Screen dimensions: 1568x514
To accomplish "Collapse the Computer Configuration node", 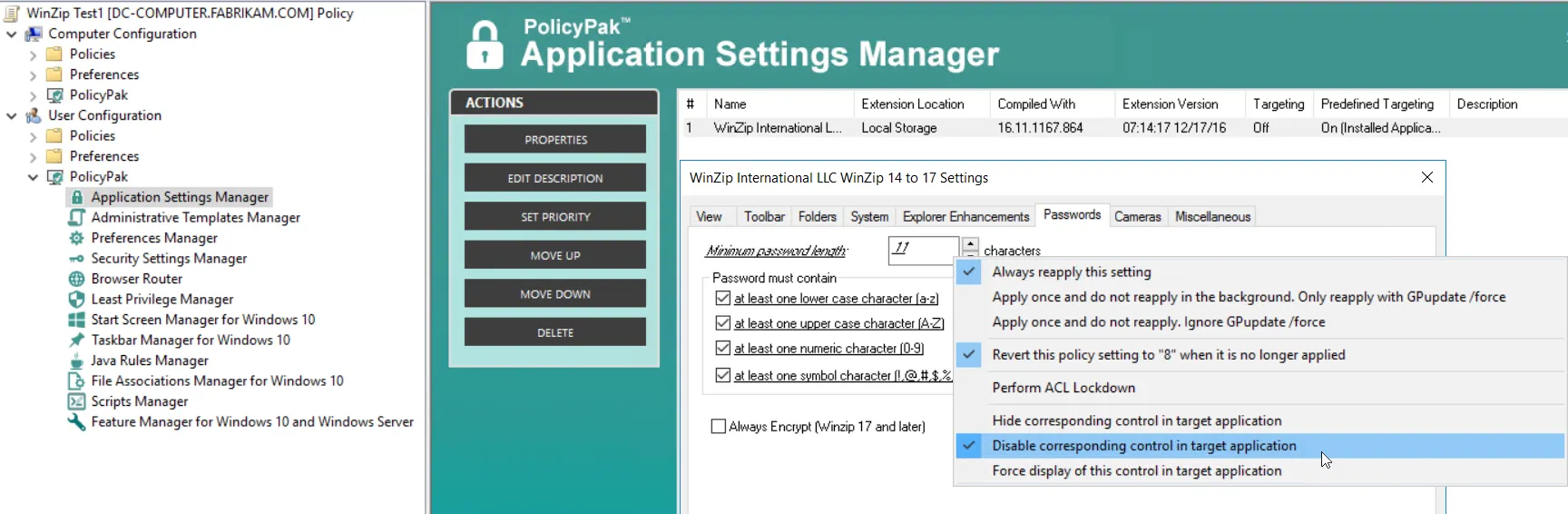I will (12, 34).
